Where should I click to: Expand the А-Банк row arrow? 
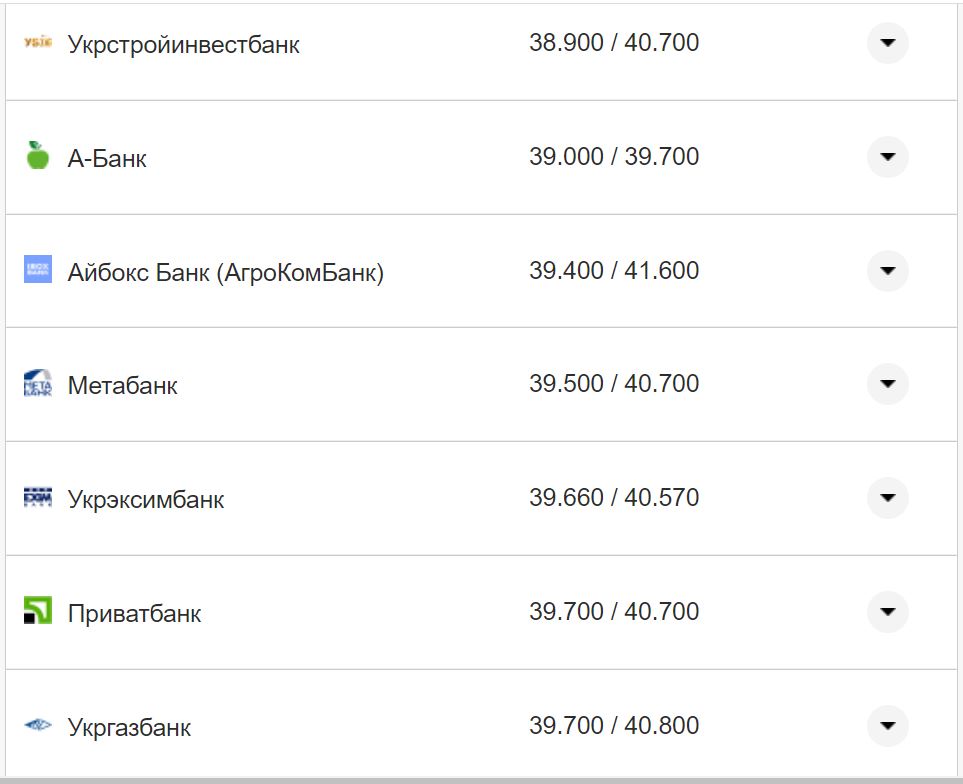tap(887, 157)
